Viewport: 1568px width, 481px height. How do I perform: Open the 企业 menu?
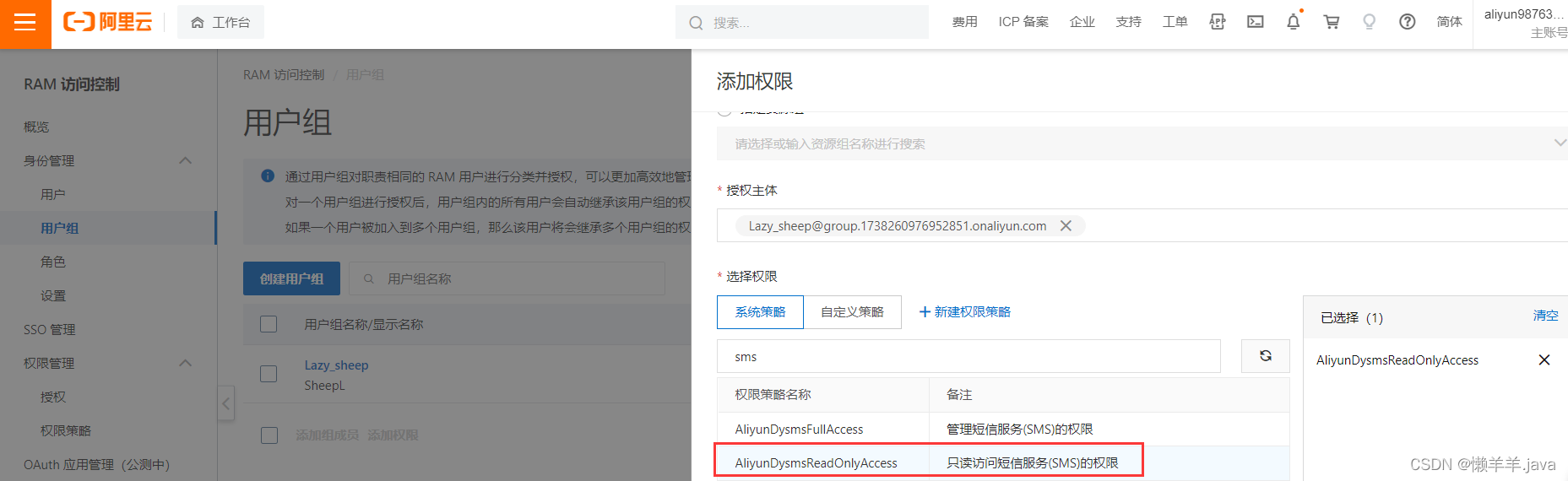[x=1082, y=22]
